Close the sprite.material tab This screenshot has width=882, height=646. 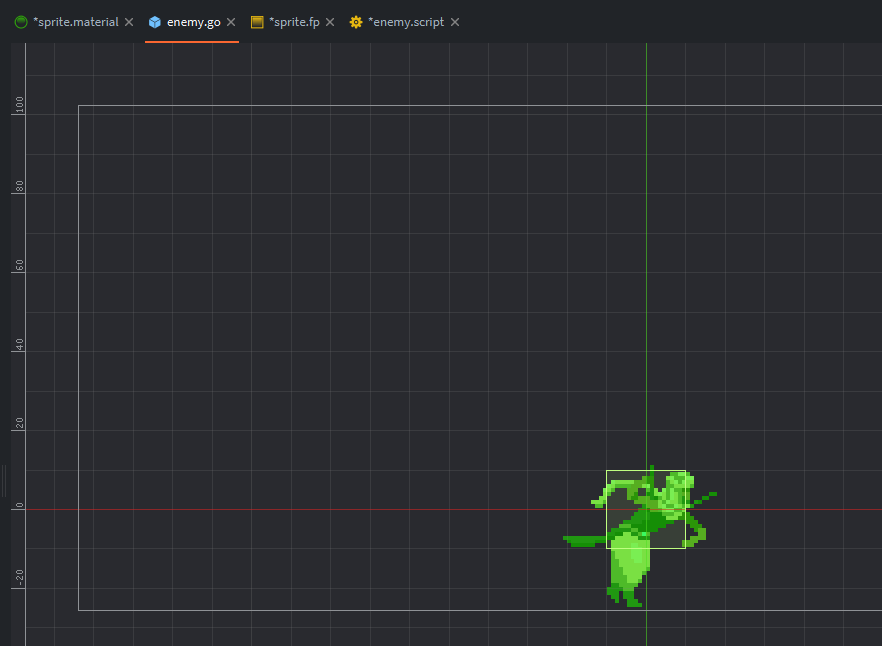[x=129, y=22]
